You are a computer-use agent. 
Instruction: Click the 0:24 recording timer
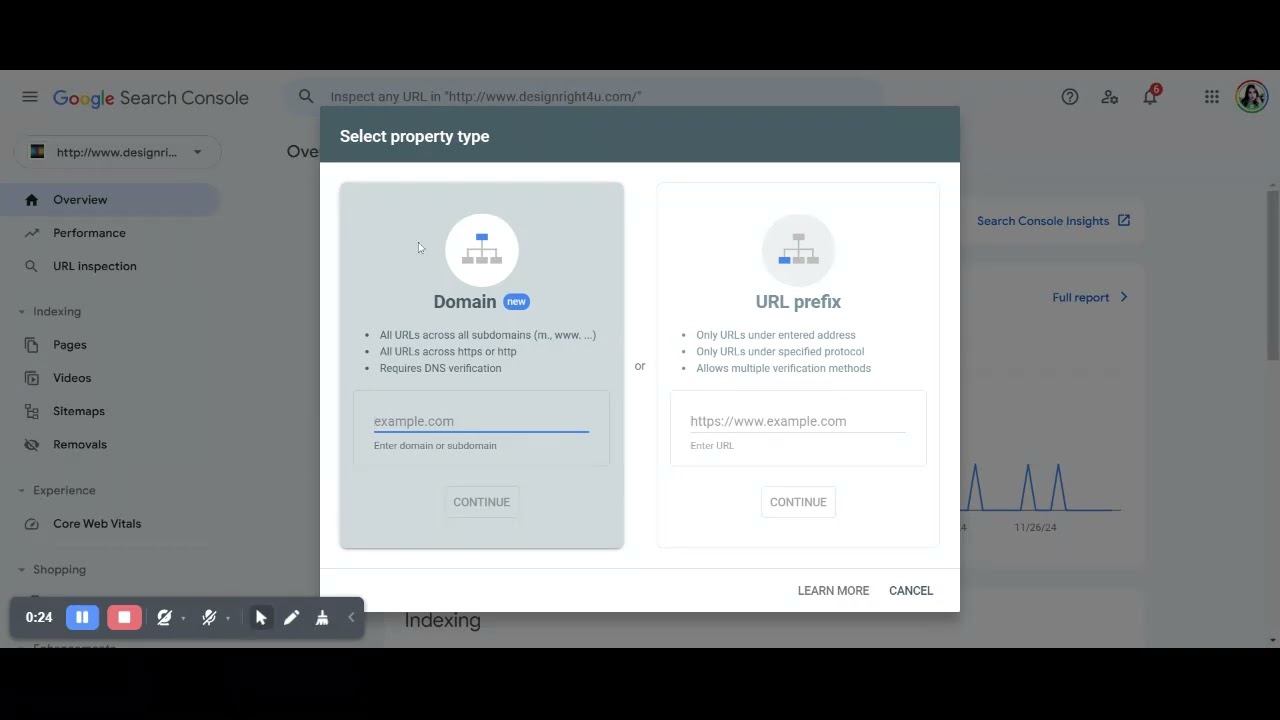point(39,618)
